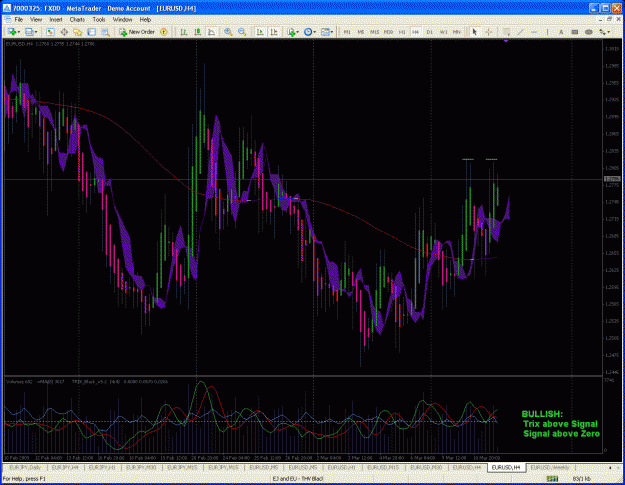Open the Tools menu
625x485 pixels.
(x=99, y=20)
